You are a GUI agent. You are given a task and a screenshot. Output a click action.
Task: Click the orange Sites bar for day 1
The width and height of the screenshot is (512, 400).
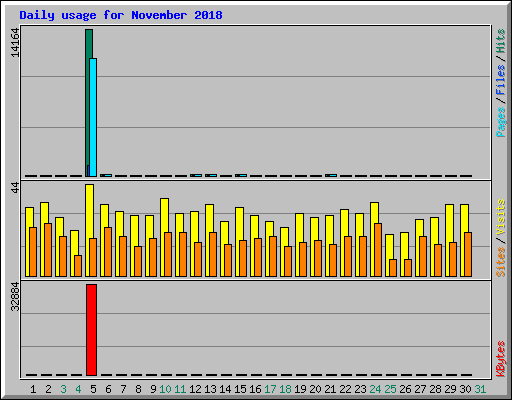tap(33, 252)
